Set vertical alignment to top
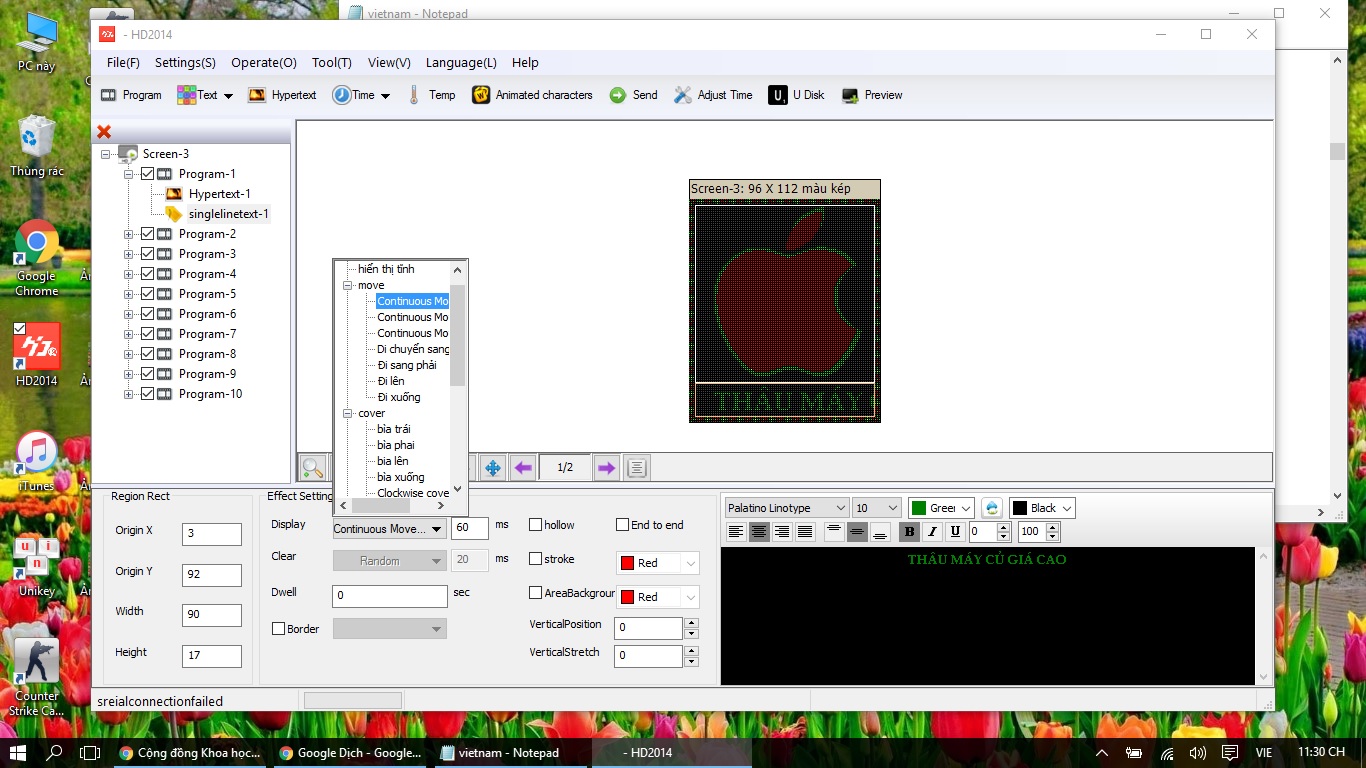 point(834,532)
